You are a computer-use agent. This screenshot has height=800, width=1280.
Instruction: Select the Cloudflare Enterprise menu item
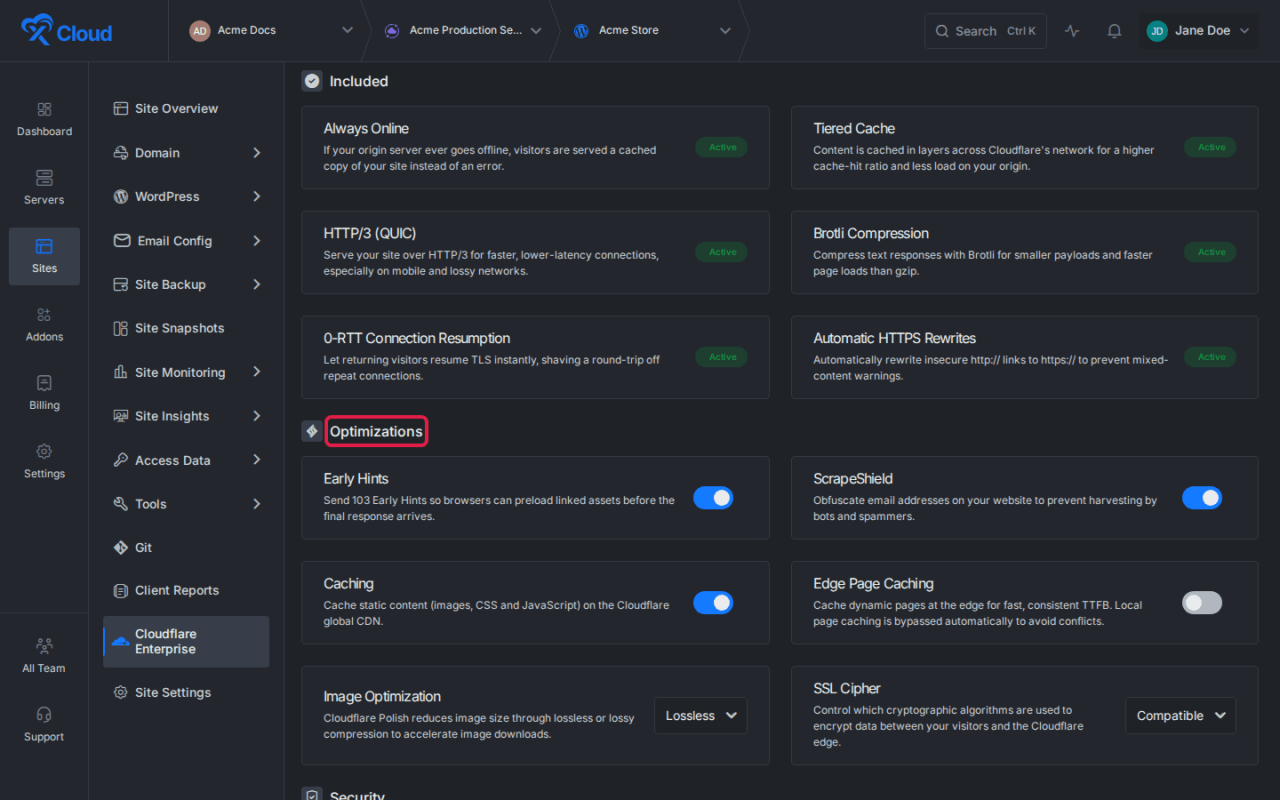click(x=186, y=642)
